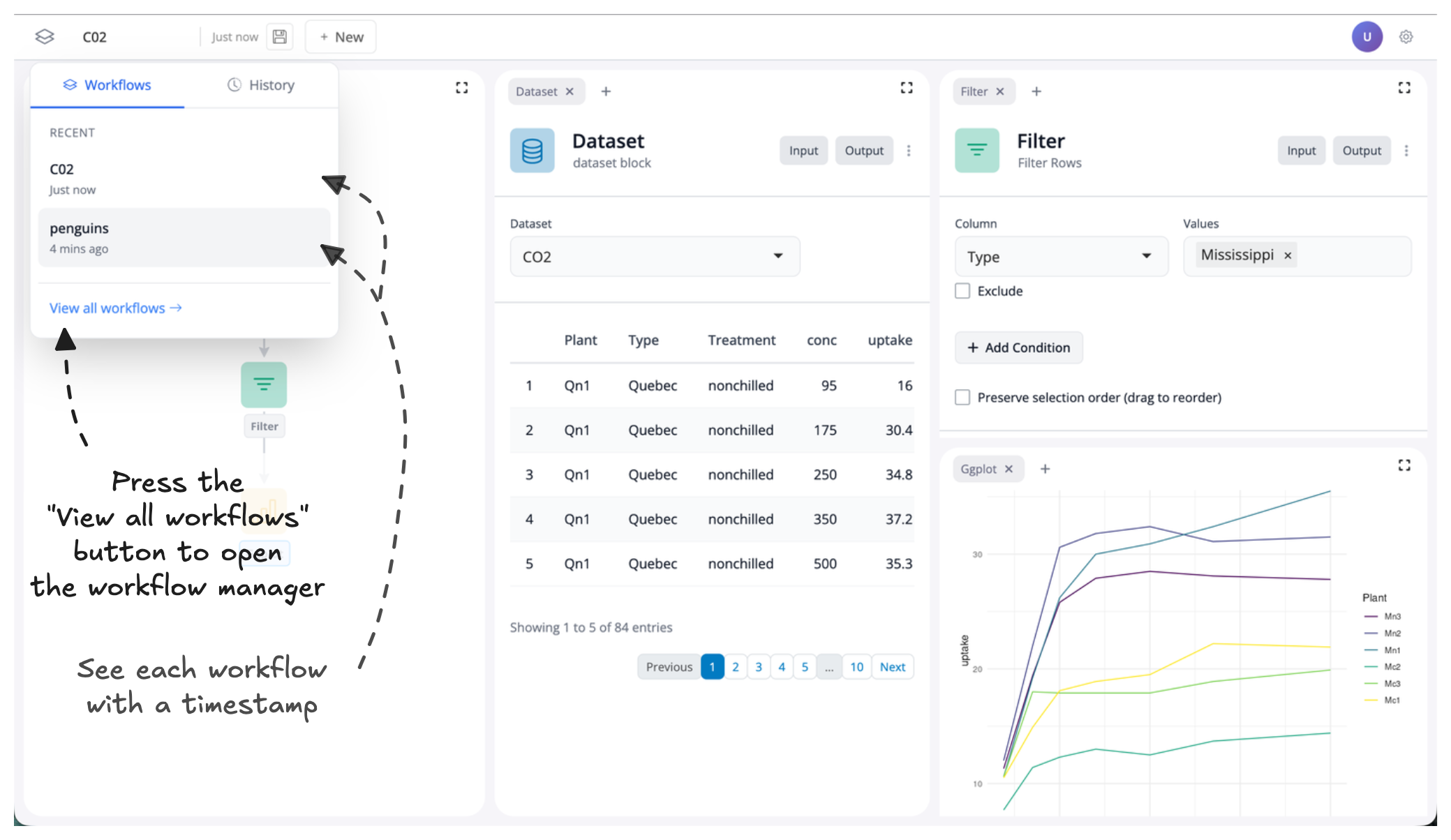Expand the Dataset panel to fullscreen
The width and height of the screenshot is (1451, 840).
[906, 88]
